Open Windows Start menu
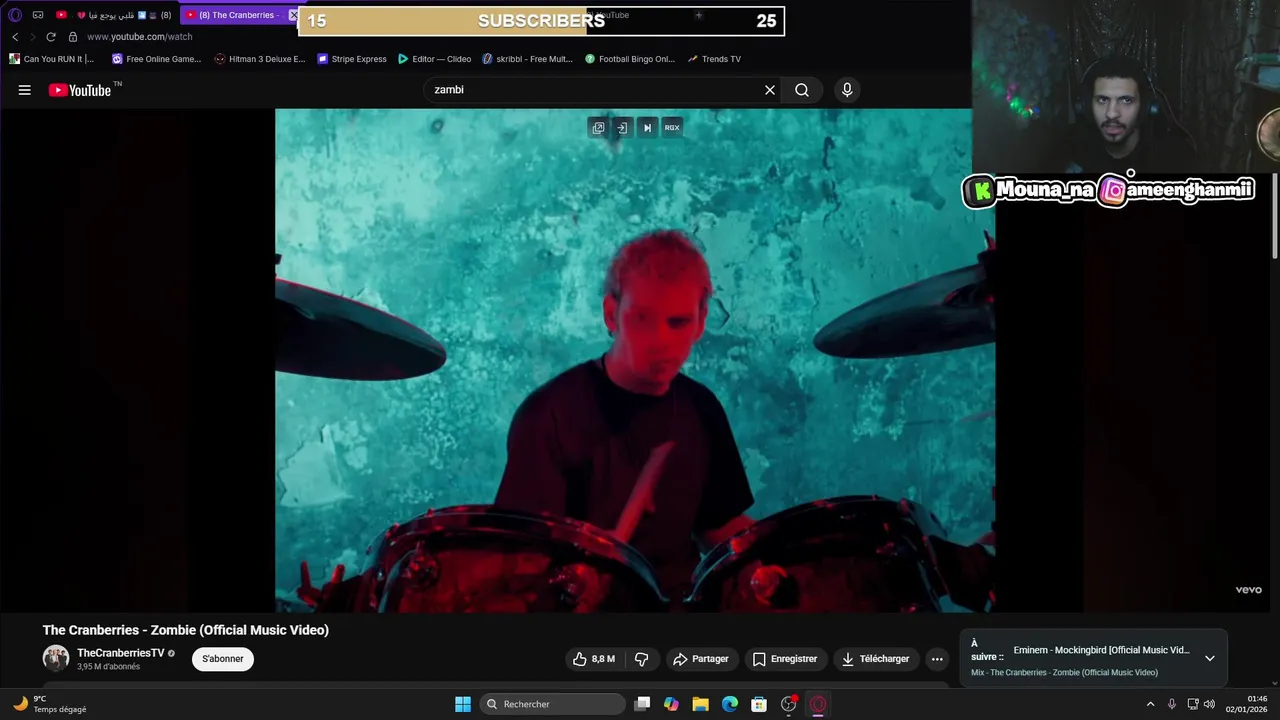 coord(463,704)
